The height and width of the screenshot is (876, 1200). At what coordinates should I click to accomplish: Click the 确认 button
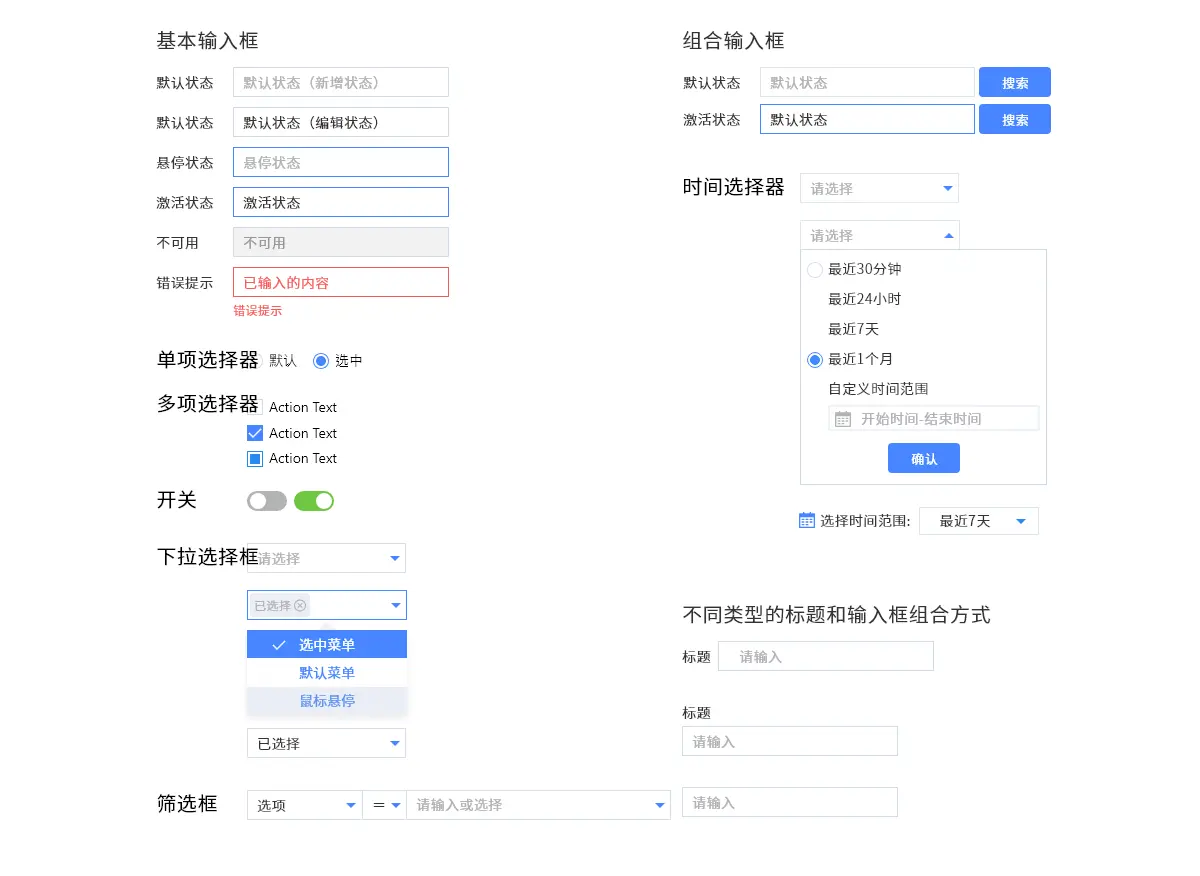(x=924, y=458)
